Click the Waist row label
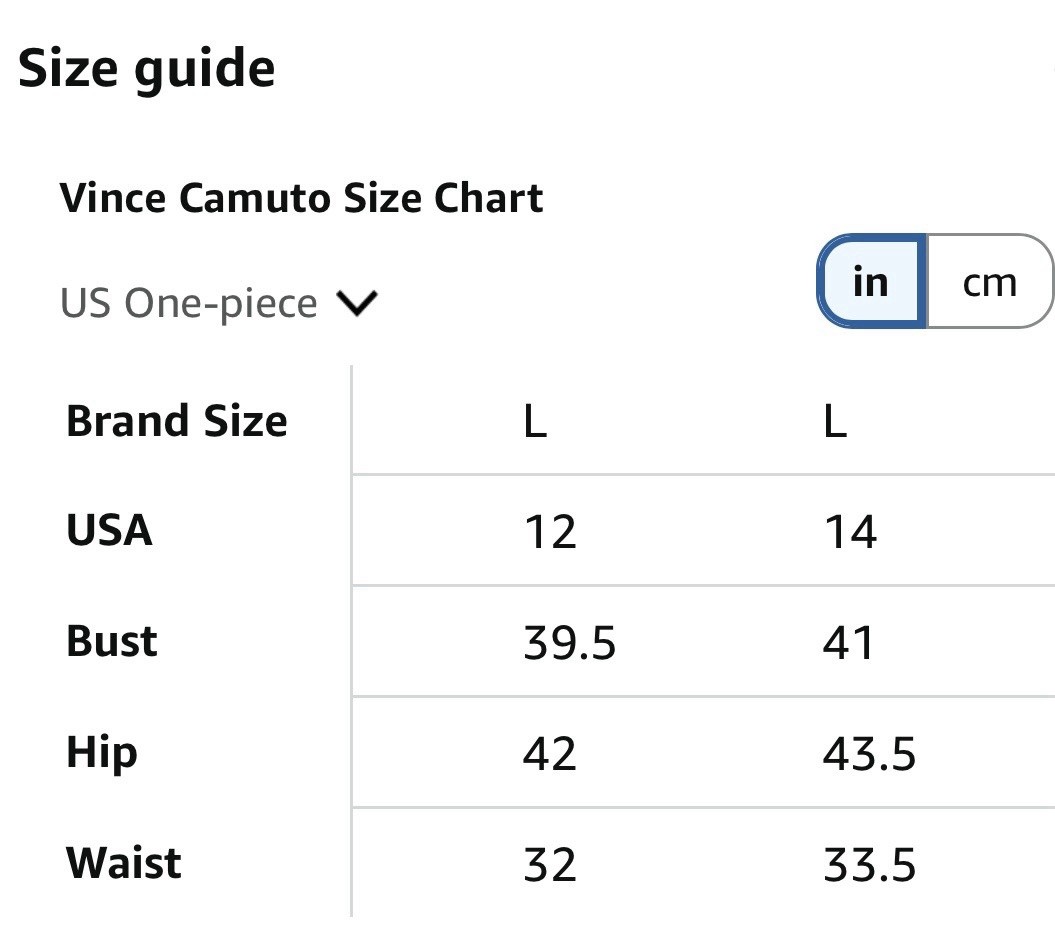1055x948 pixels. (124, 863)
